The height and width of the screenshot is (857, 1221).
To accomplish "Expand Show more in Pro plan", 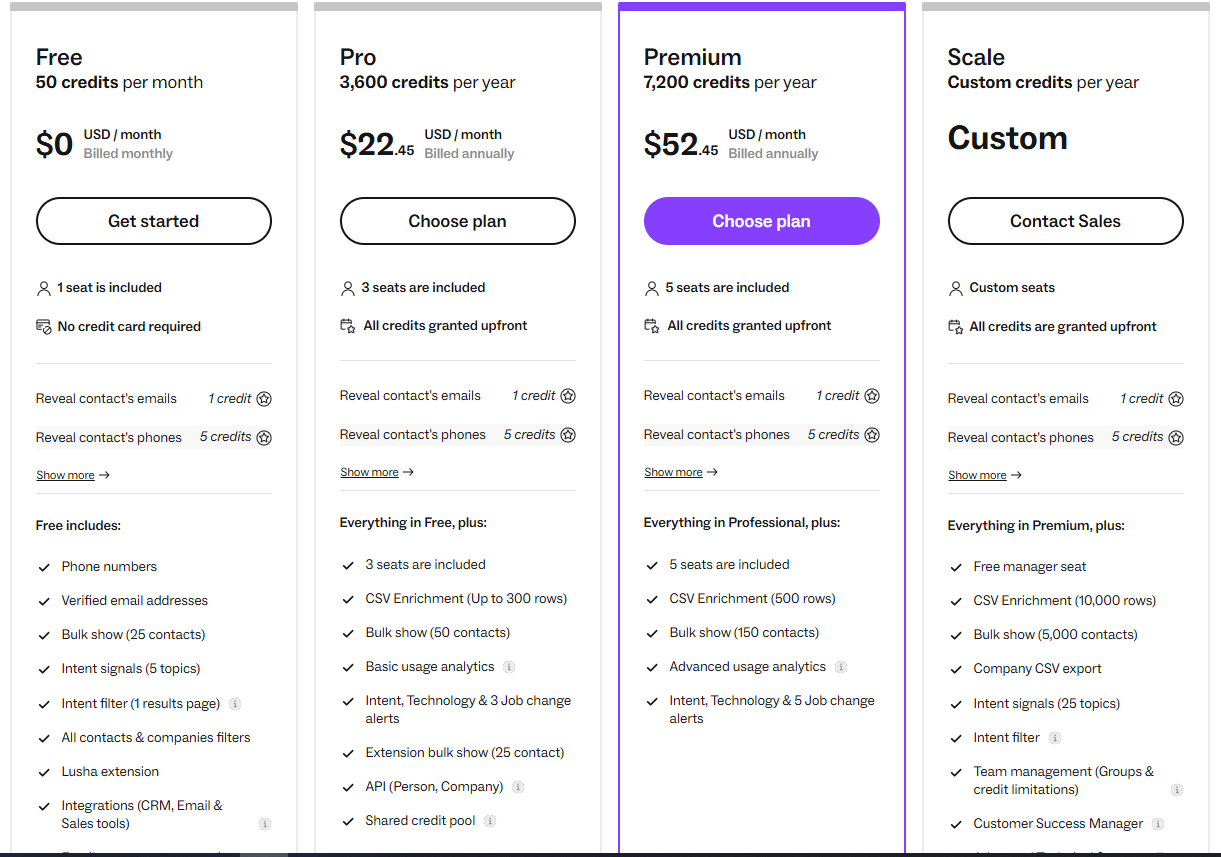I will coord(377,472).
